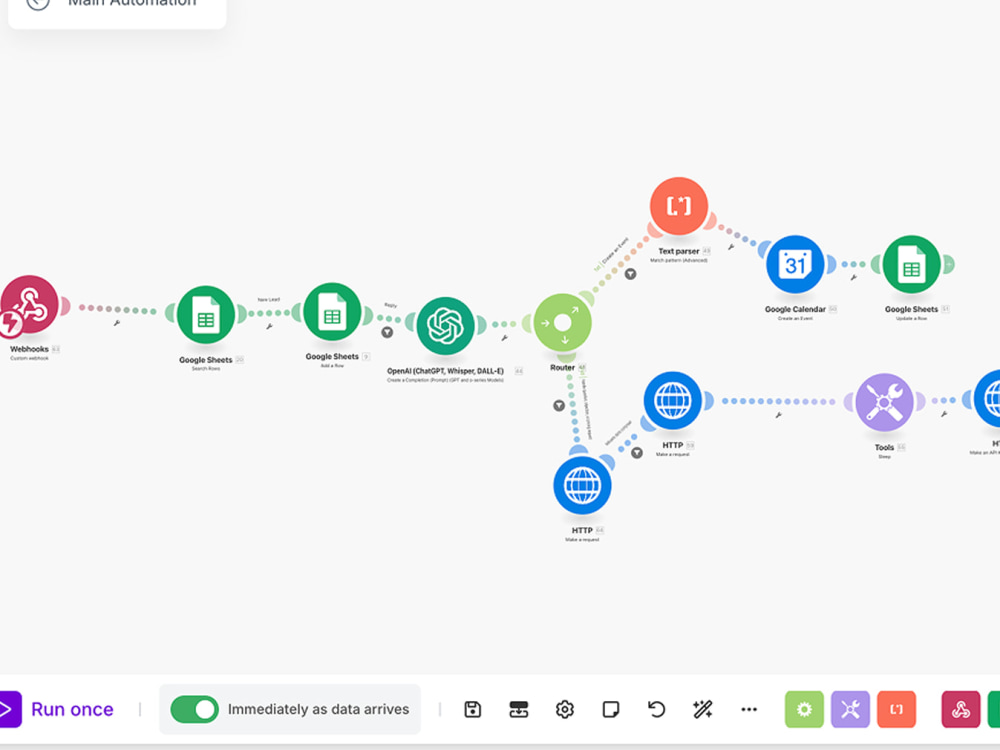Screen dimensions: 1000x750
Task: Click the wrench between Webhooks and Google Sheets Search Rows
Action: pos(117,323)
